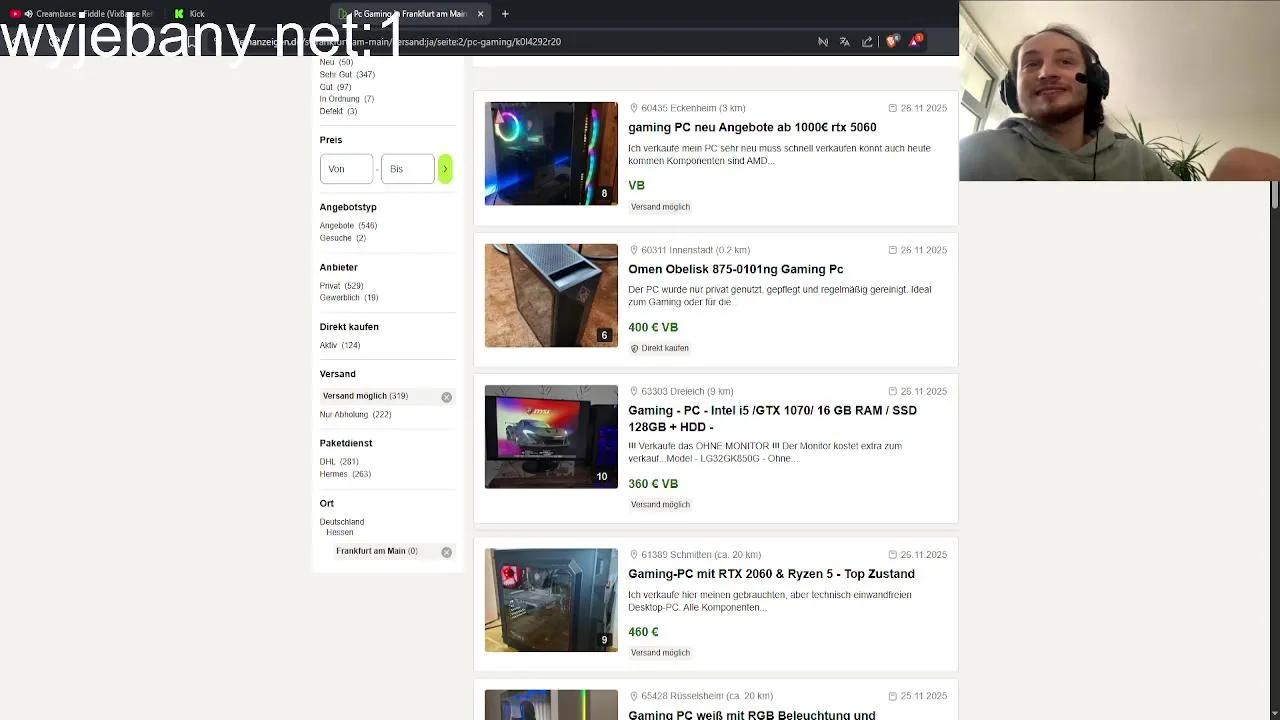Click the 'Von' minimum price field

pyautogui.click(x=346, y=169)
